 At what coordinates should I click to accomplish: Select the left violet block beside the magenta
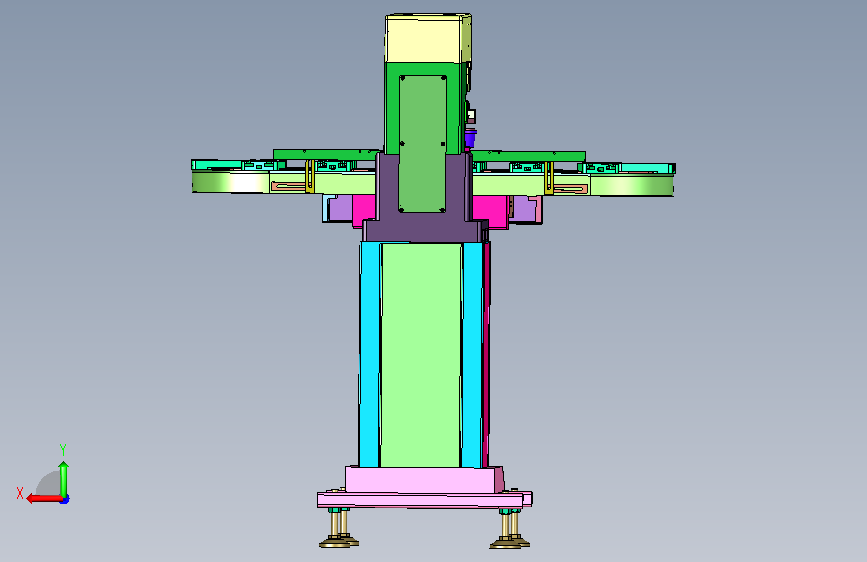tap(340, 208)
